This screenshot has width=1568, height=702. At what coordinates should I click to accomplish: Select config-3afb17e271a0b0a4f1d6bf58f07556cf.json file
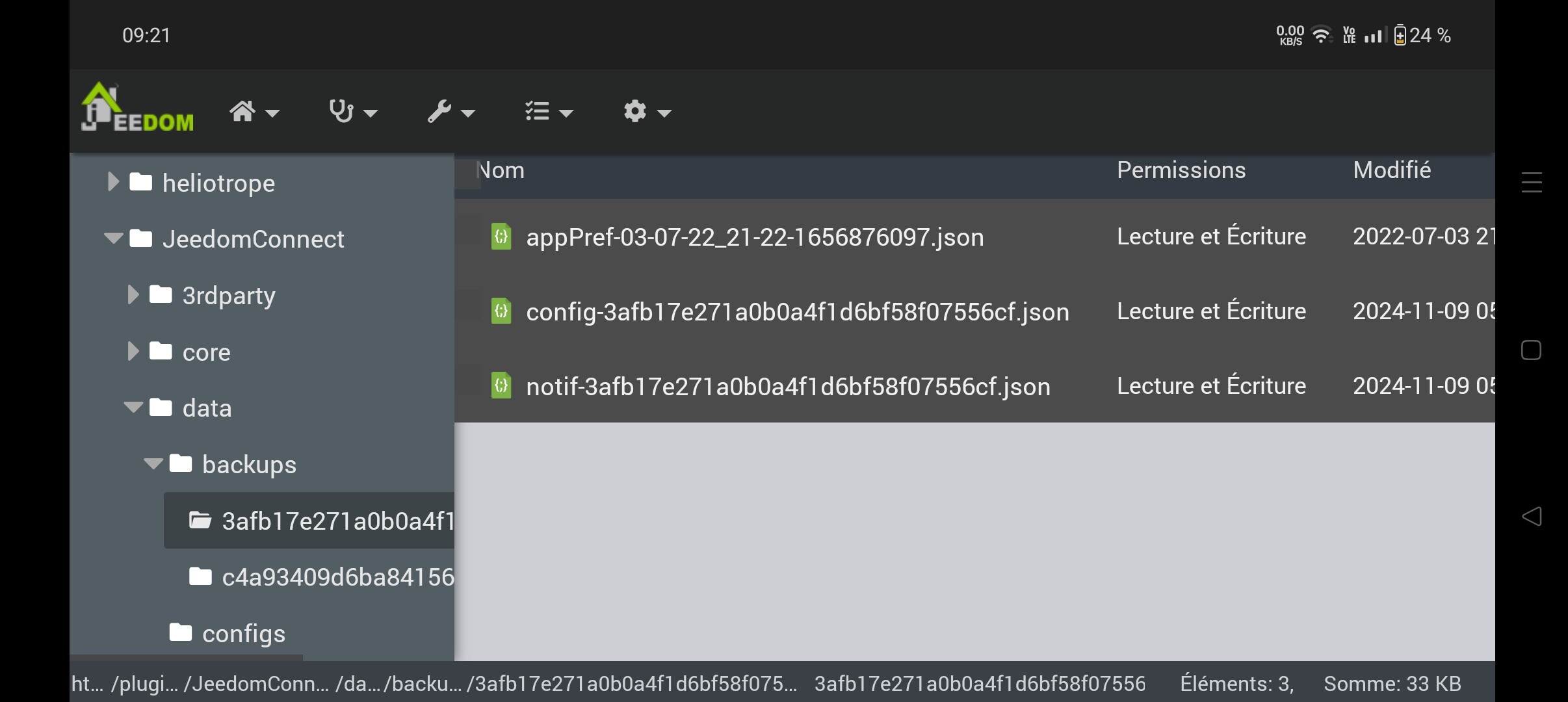pos(797,312)
